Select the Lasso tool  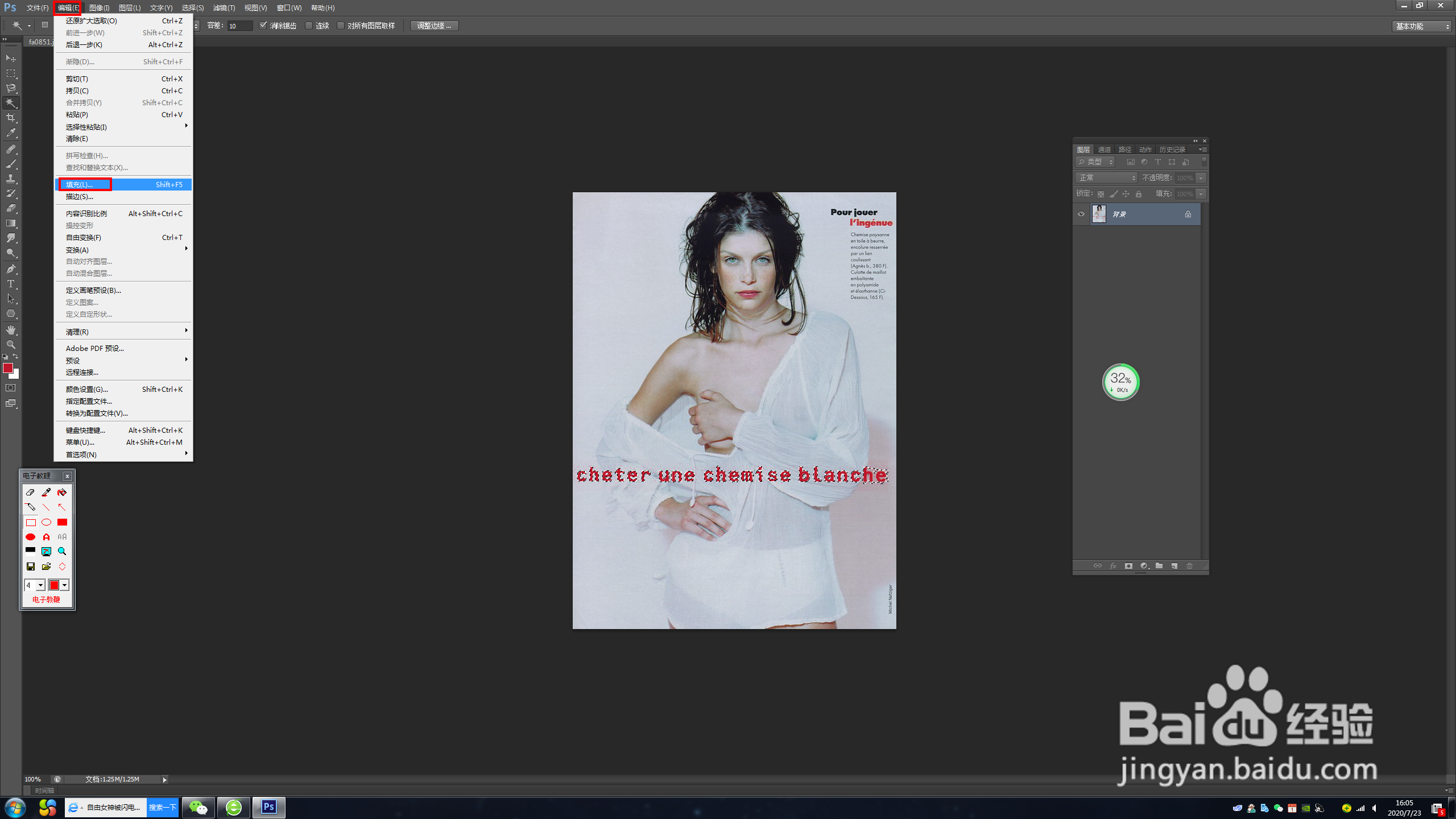click(x=11, y=88)
